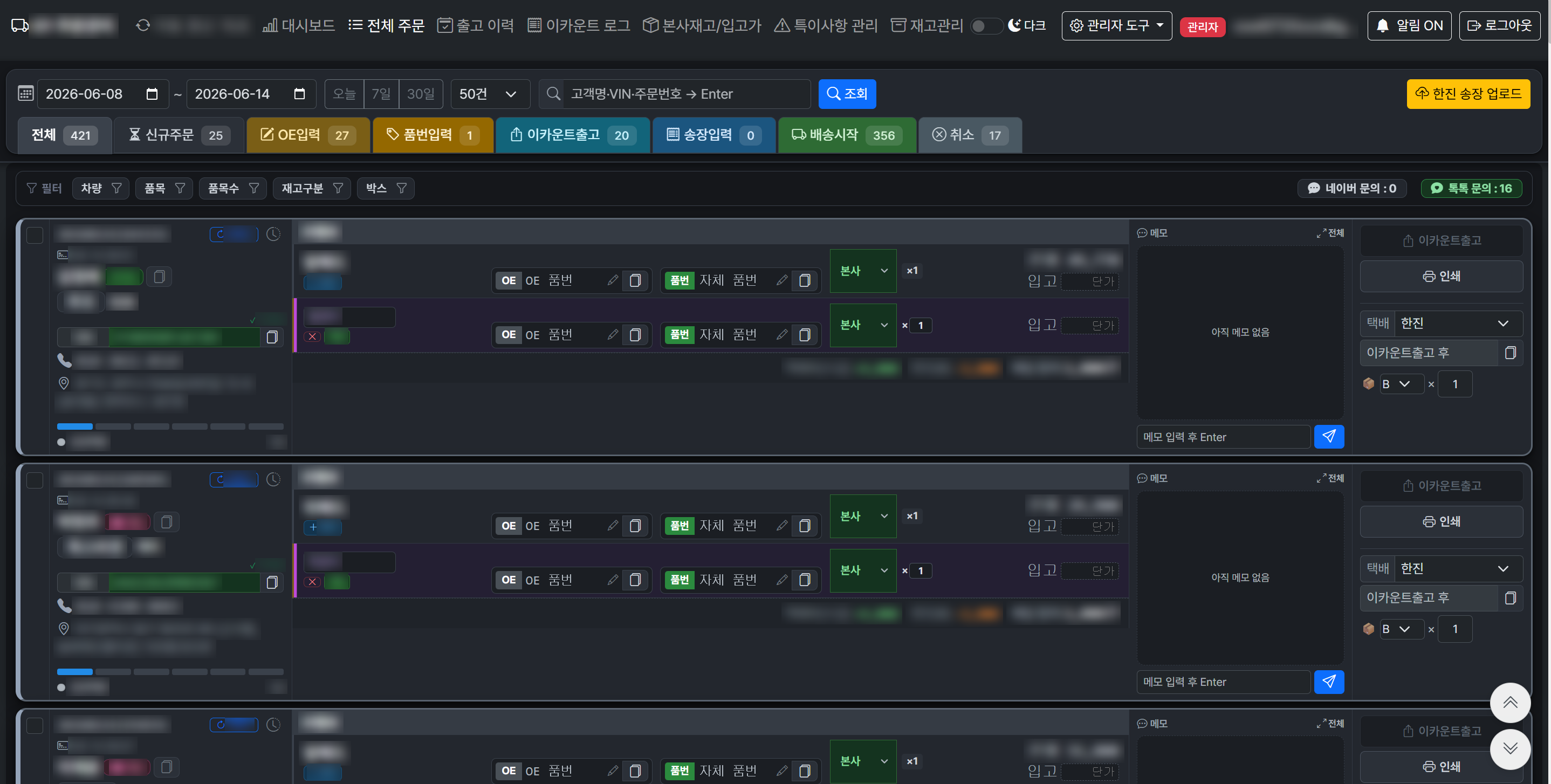
Task: Toggle the 박스 filter
Action: coord(386,189)
